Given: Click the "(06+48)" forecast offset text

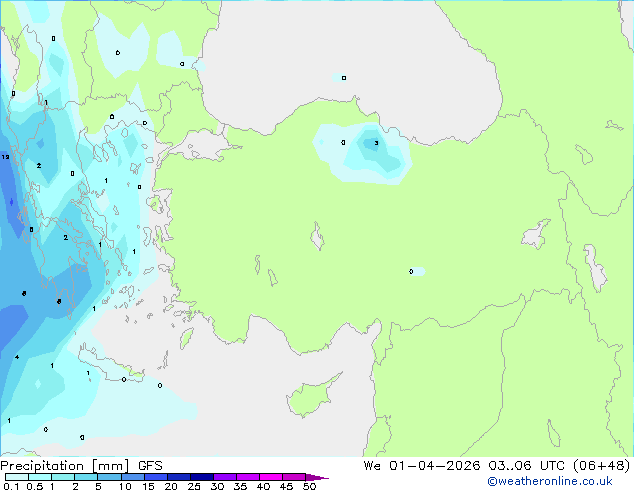Looking at the screenshot, I should coord(602,466).
